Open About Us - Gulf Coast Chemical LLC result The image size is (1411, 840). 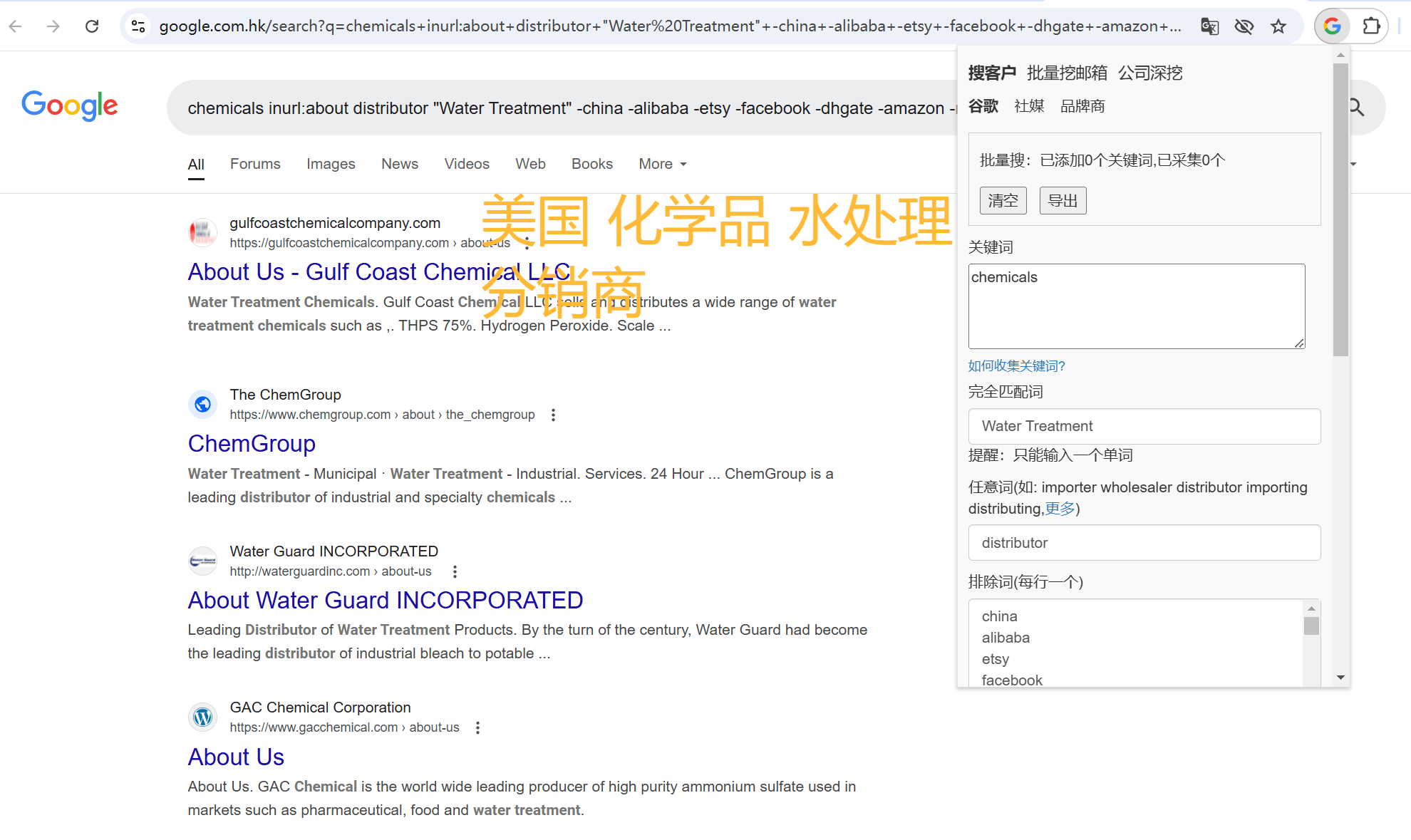(379, 271)
